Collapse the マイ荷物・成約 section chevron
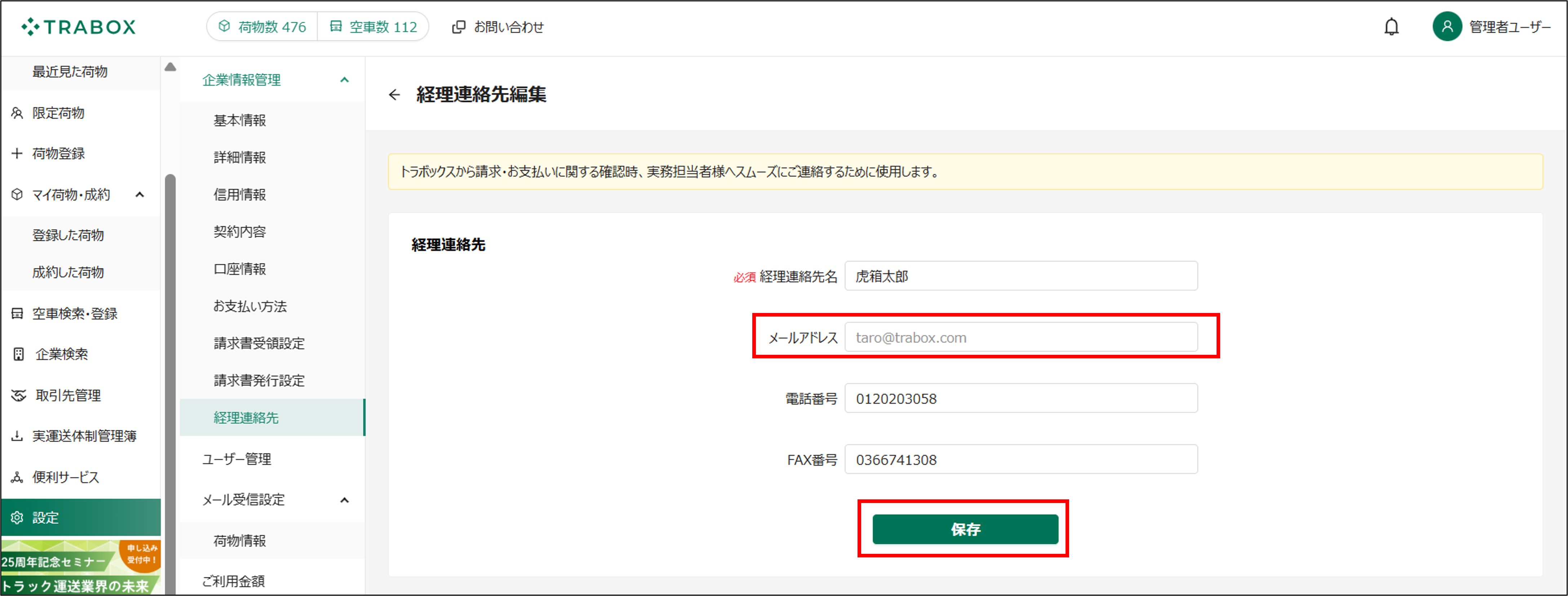Viewport: 1568px width, 596px height. click(x=139, y=195)
